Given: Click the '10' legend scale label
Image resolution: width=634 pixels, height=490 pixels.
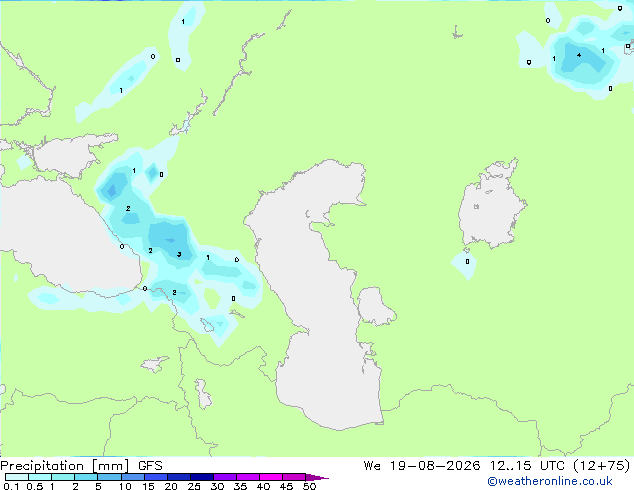Looking at the screenshot, I should 125,486.
